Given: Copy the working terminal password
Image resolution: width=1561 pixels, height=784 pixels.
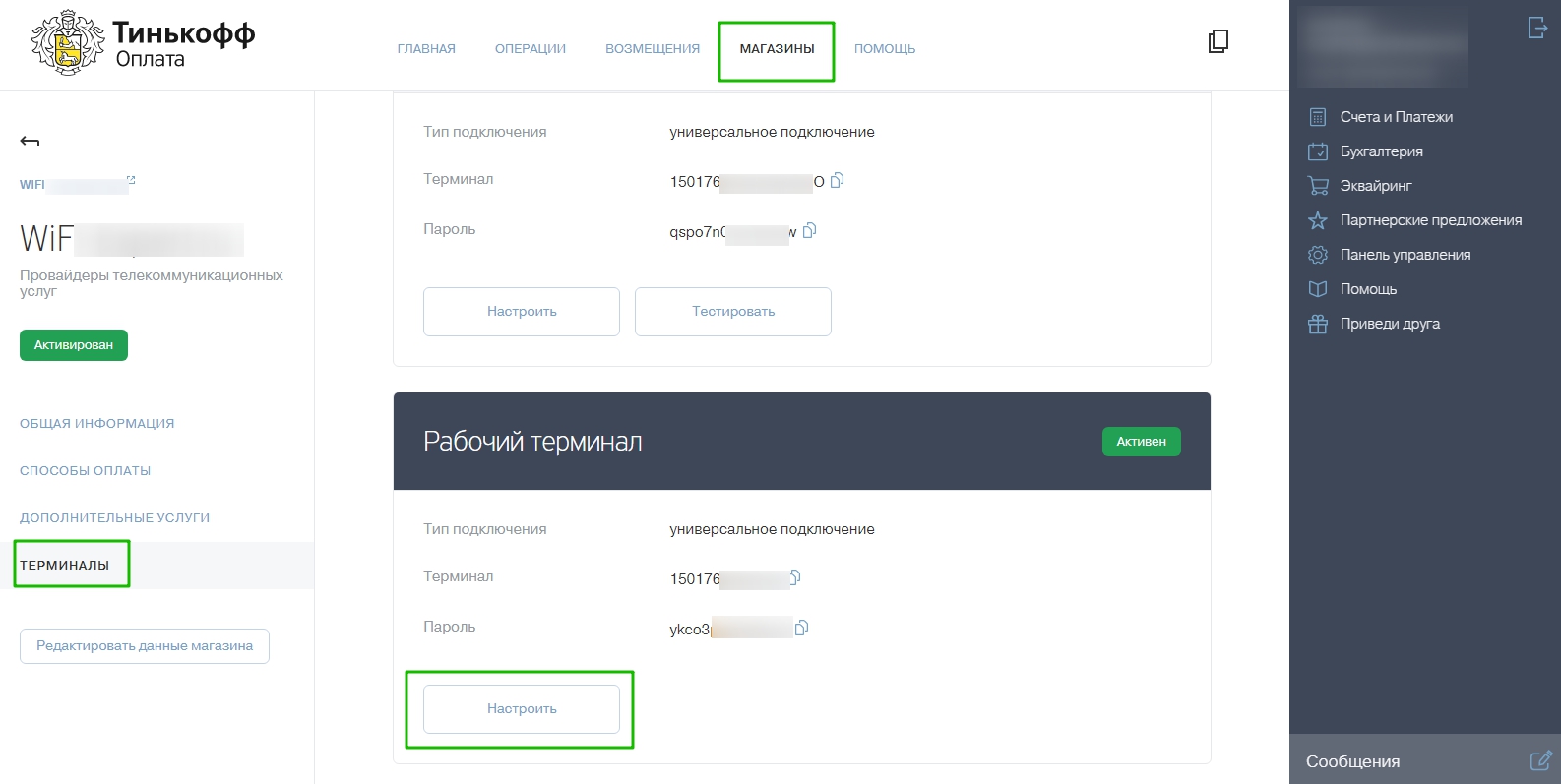Looking at the screenshot, I should (801, 628).
